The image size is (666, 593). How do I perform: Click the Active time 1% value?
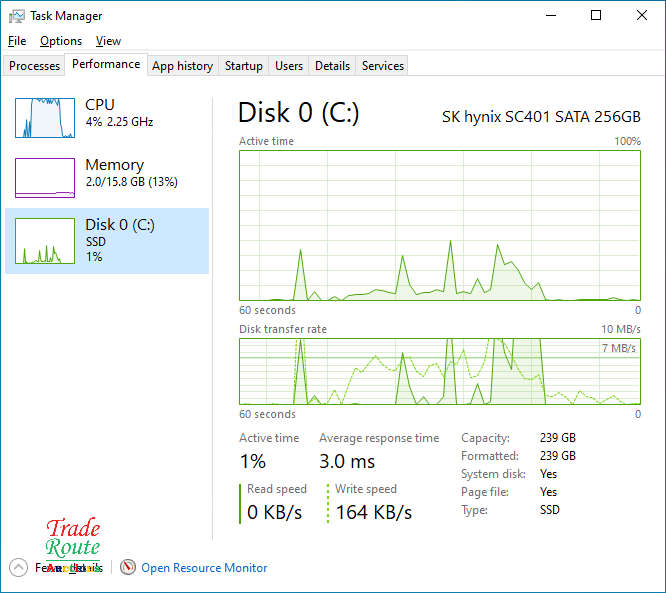(253, 462)
